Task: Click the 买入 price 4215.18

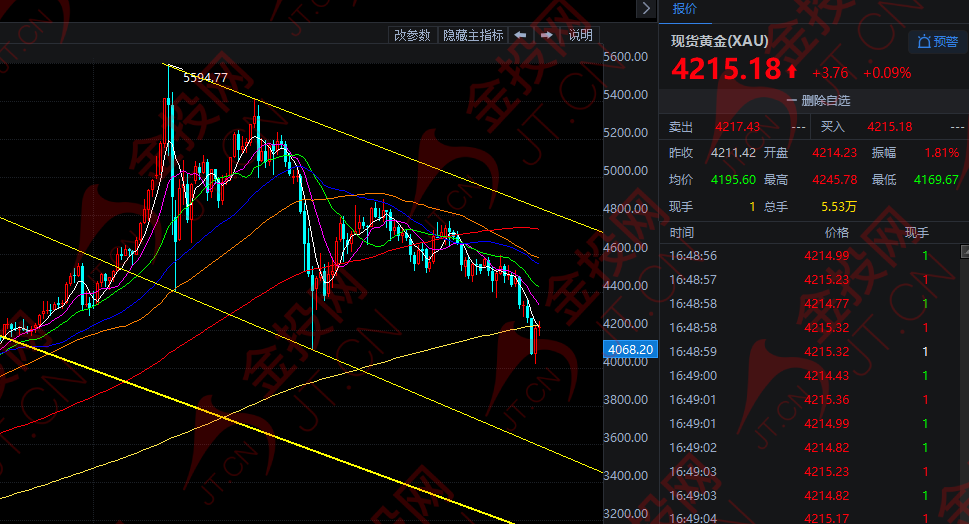Action: 889,127
